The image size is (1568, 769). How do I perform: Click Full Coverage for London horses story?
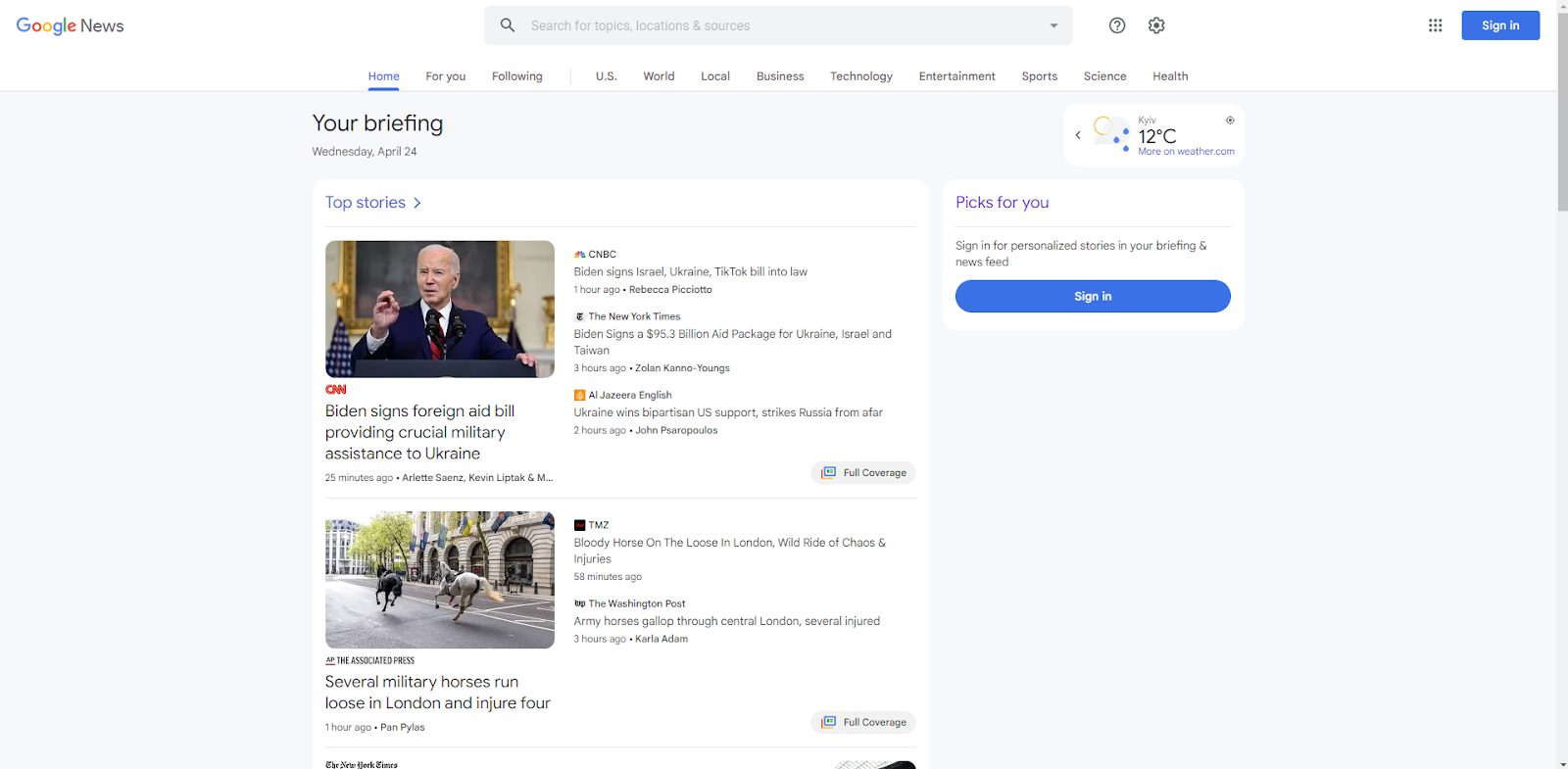(x=863, y=722)
